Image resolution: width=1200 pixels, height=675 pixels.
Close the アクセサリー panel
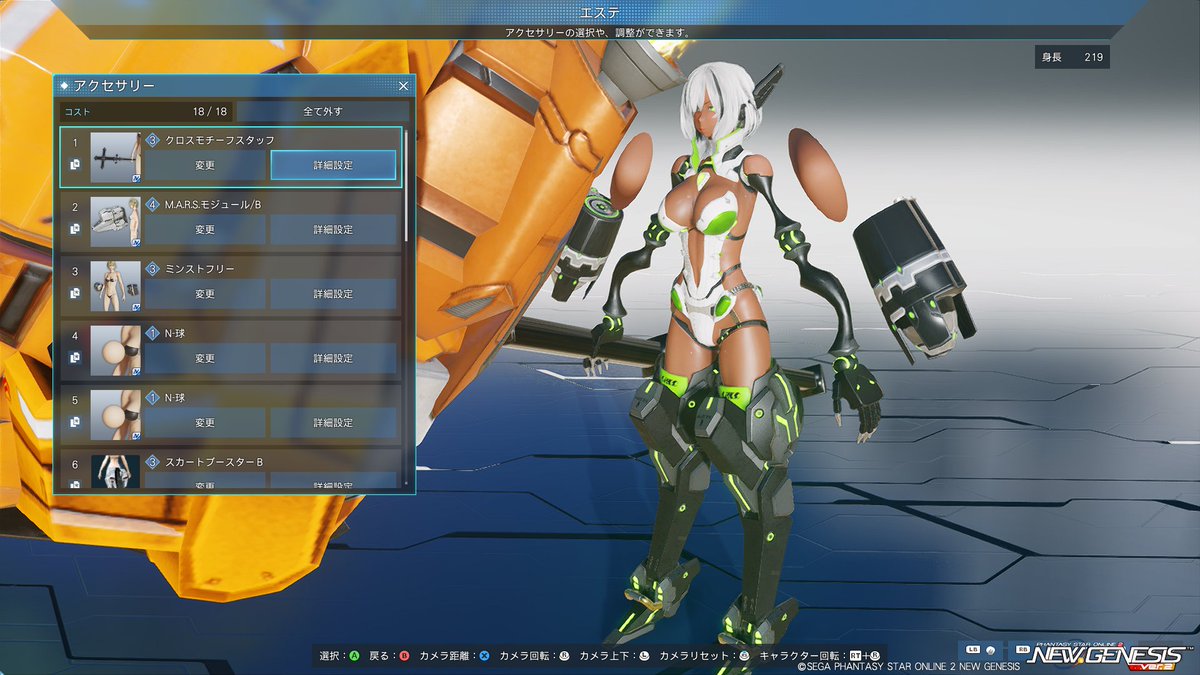403,86
